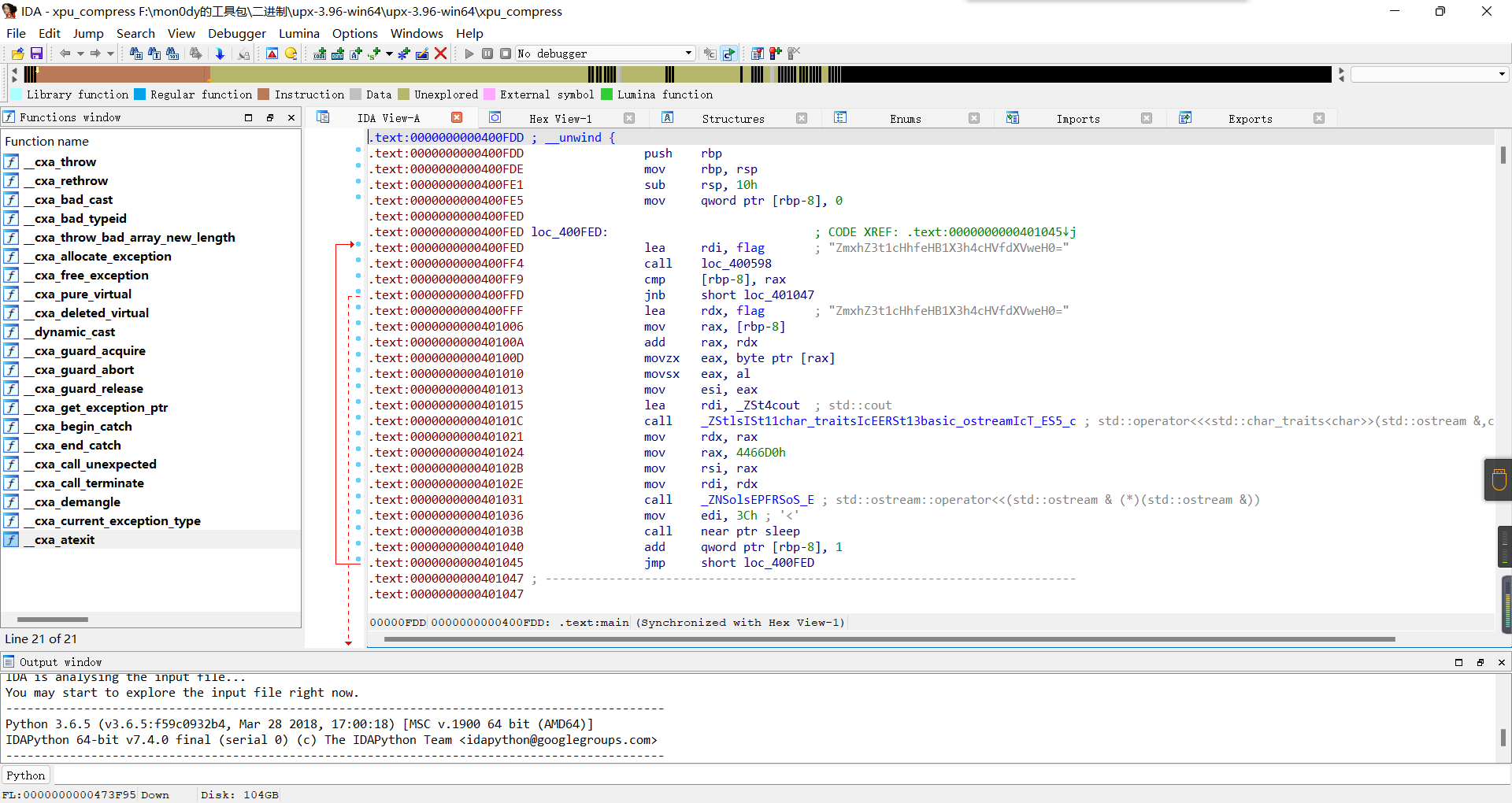
Task: Click the loc_401047 jump target
Action: coord(779,295)
